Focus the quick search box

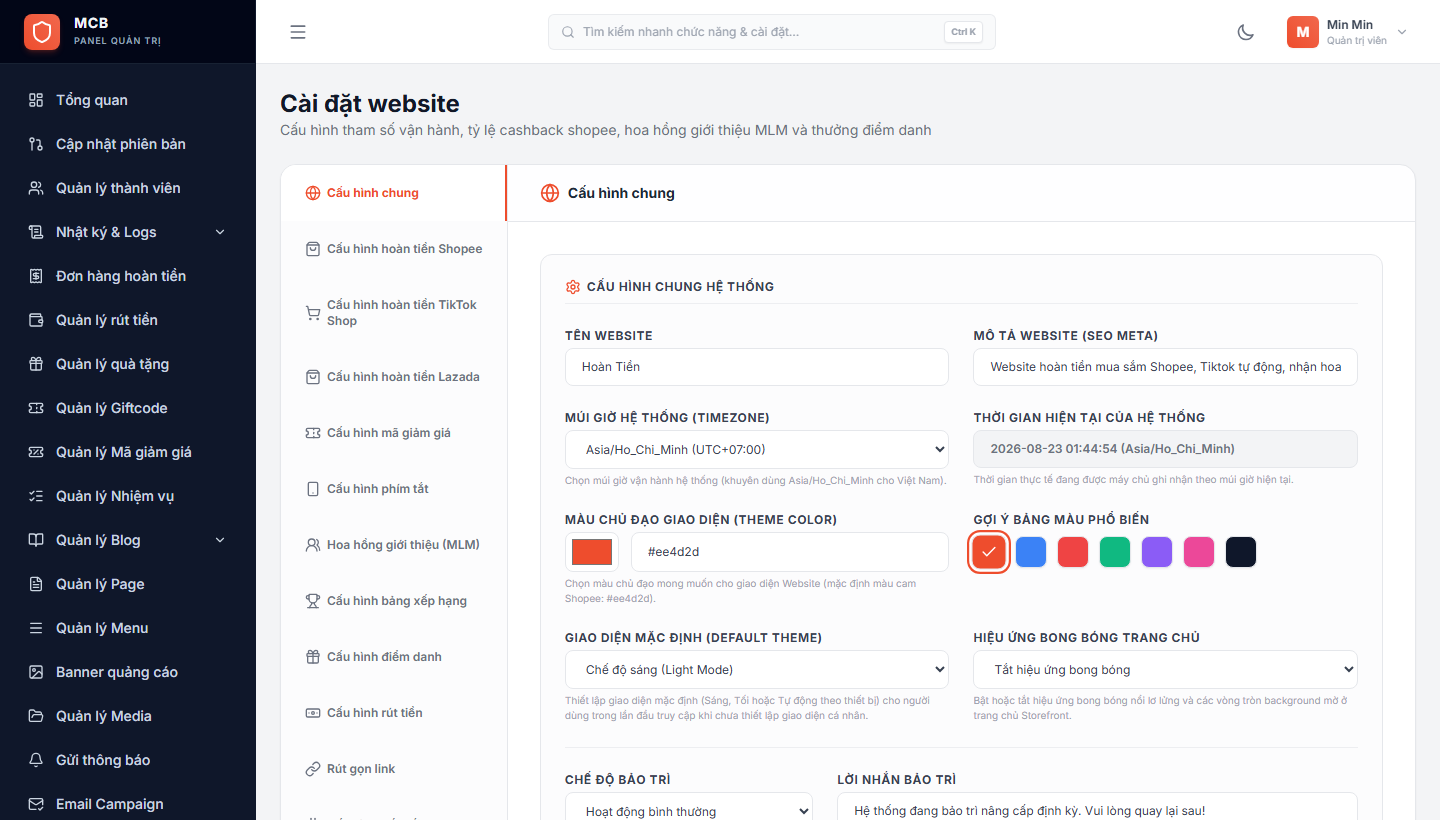(772, 32)
